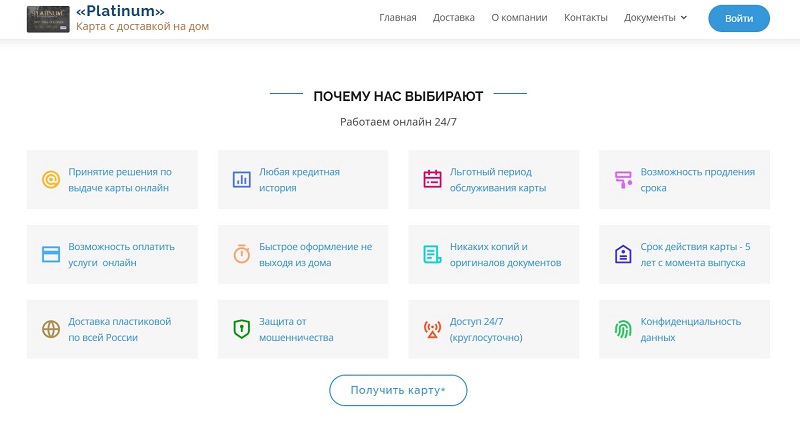Expand the Документы dropdown menu
The image size is (800, 427).
655,18
